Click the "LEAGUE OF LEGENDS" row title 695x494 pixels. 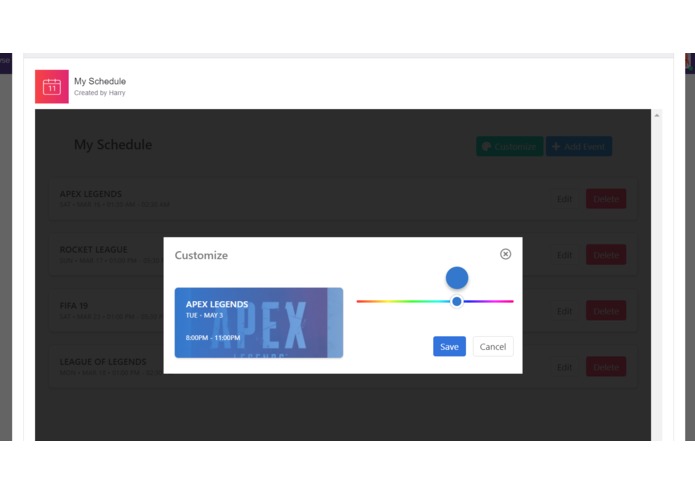tap(103, 362)
